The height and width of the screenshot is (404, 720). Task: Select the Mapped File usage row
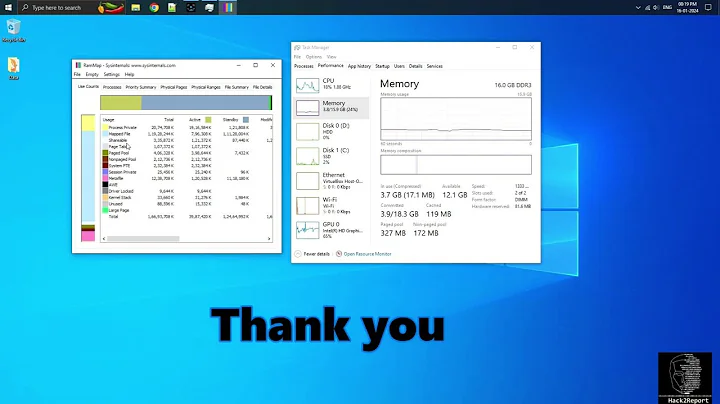[187, 134]
